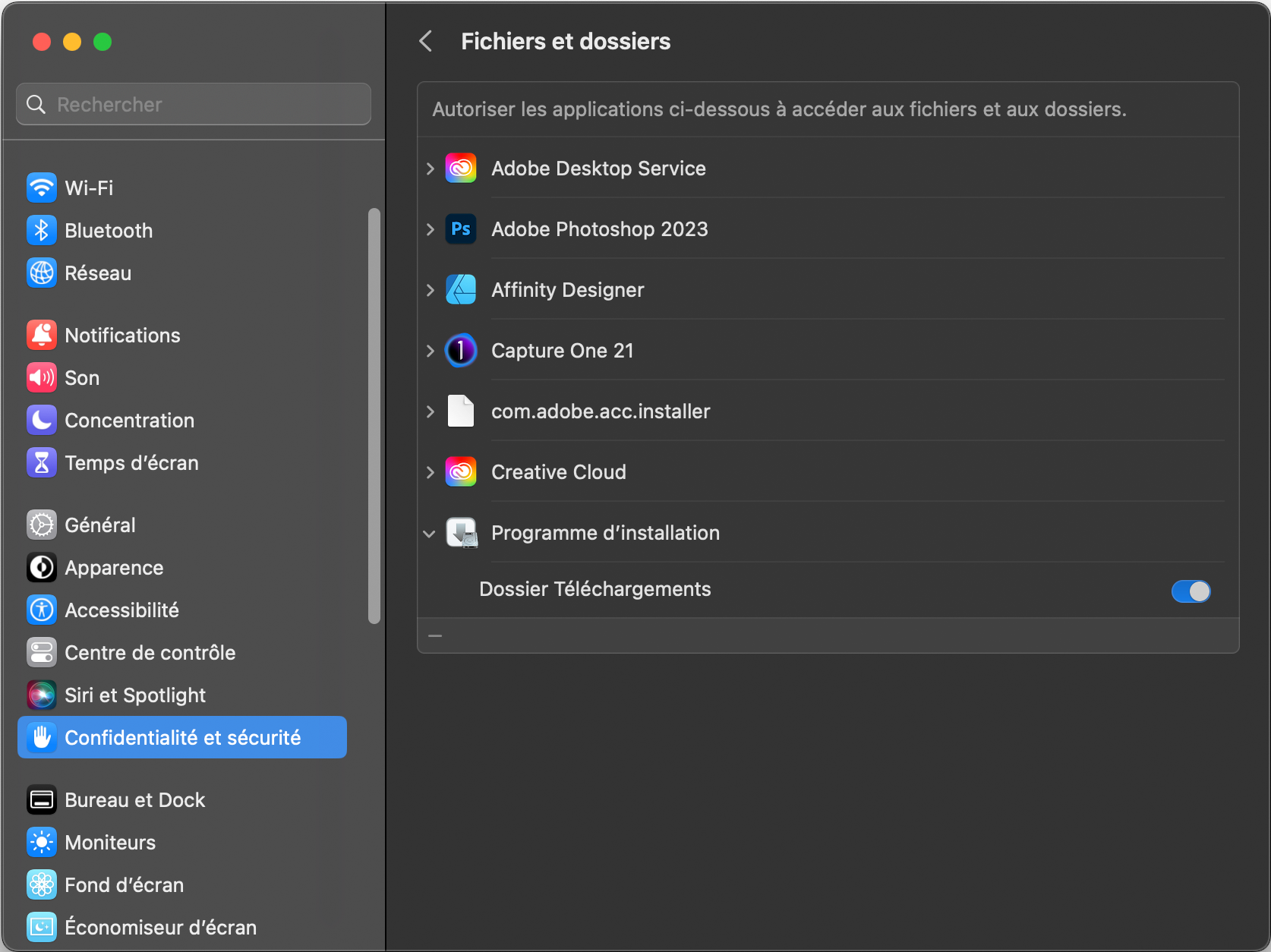
Task: Click the Wi-Fi icon in sidebar
Action: point(42,188)
